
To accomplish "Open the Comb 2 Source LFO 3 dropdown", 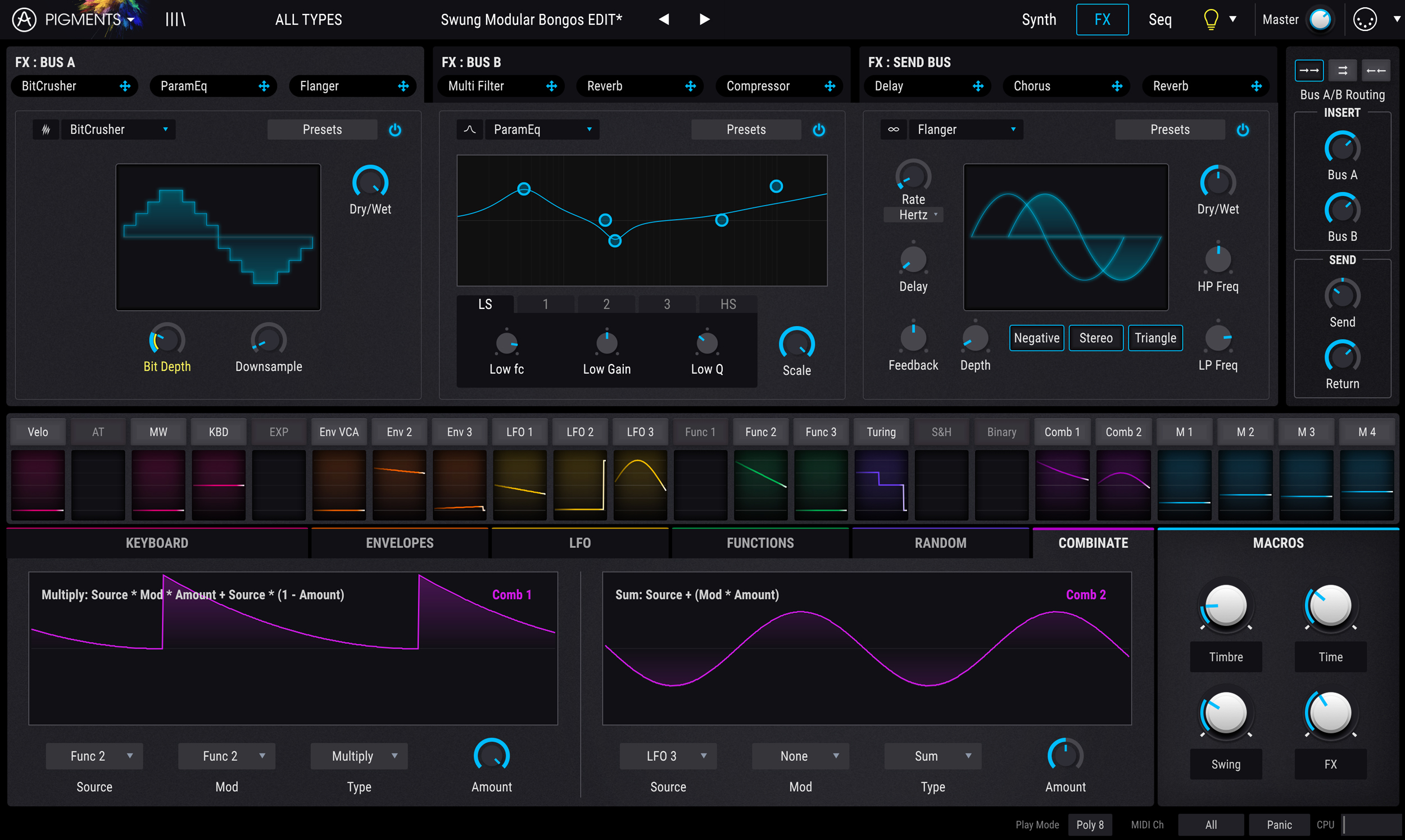I will pos(668,756).
